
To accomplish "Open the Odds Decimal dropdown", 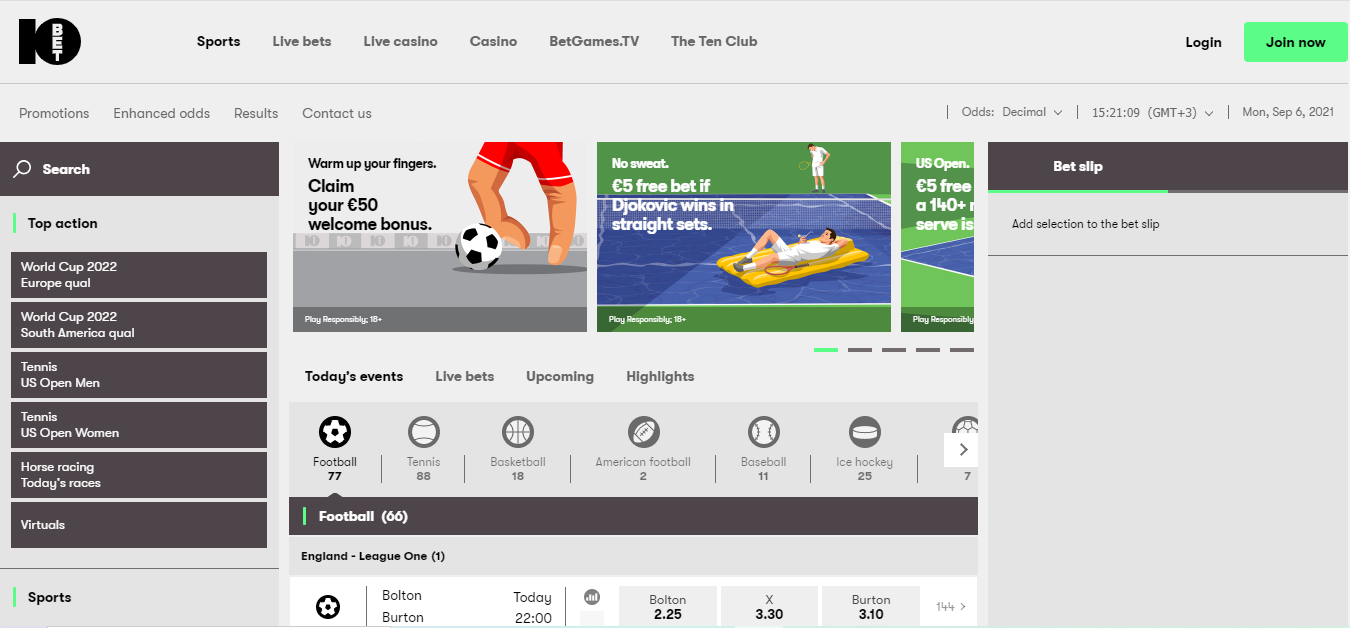I will [1012, 113].
